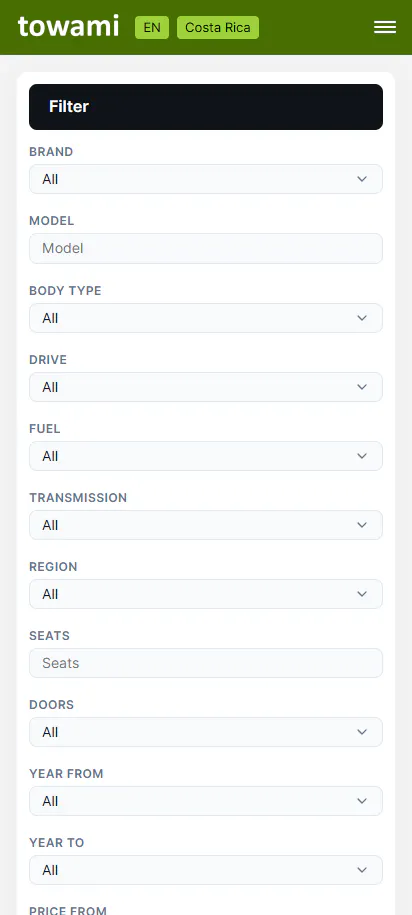The height and width of the screenshot is (915, 412).
Task: Expand the Year From dropdown
Action: click(206, 801)
